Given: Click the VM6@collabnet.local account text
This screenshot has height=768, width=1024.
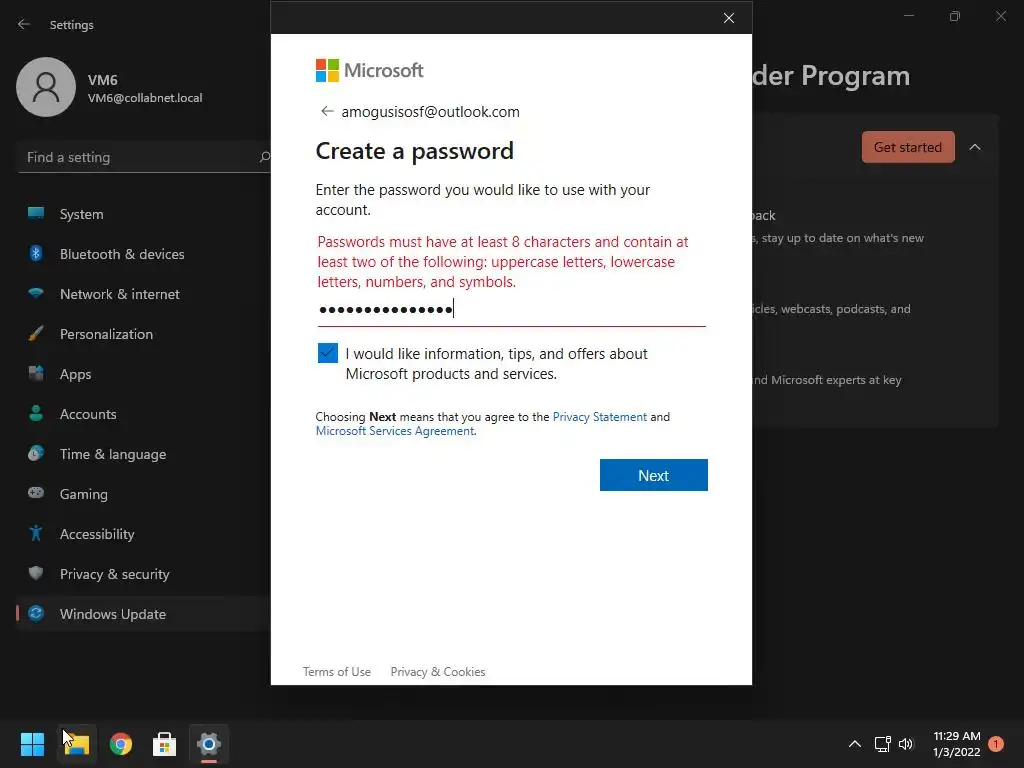Looking at the screenshot, I should (x=145, y=98).
